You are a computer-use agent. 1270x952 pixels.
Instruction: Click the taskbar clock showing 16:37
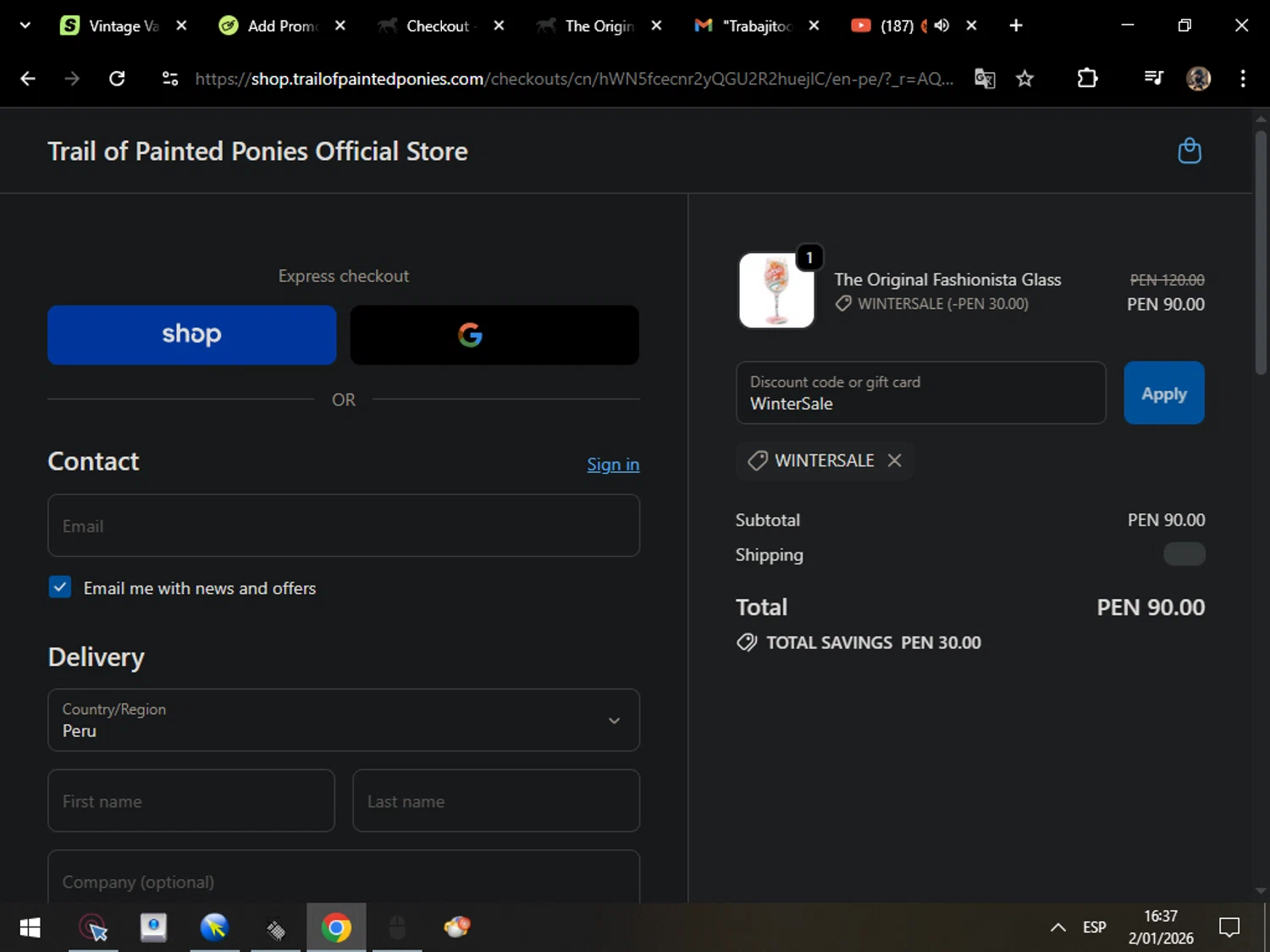coord(1161,927)
